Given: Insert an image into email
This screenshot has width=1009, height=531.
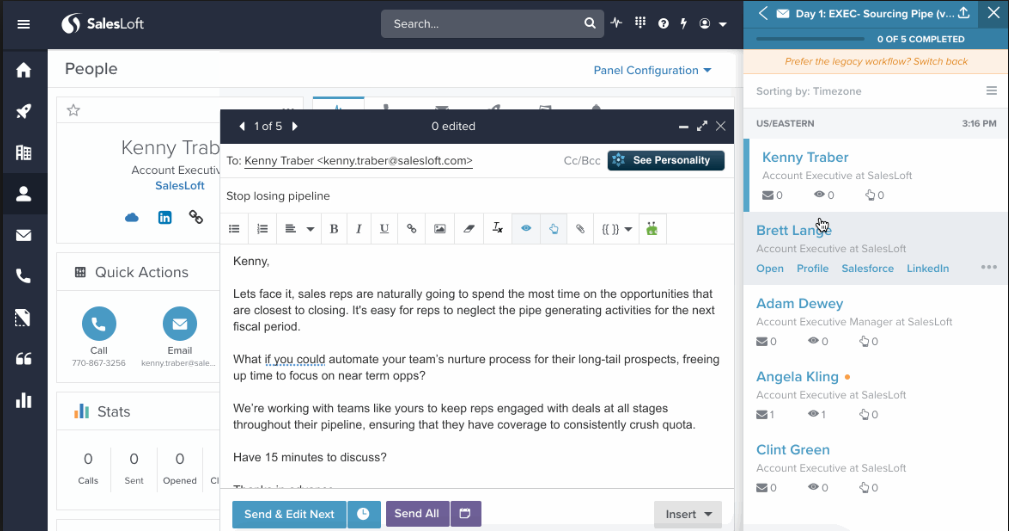Looking at the screenshot, I should pos(440,228).
